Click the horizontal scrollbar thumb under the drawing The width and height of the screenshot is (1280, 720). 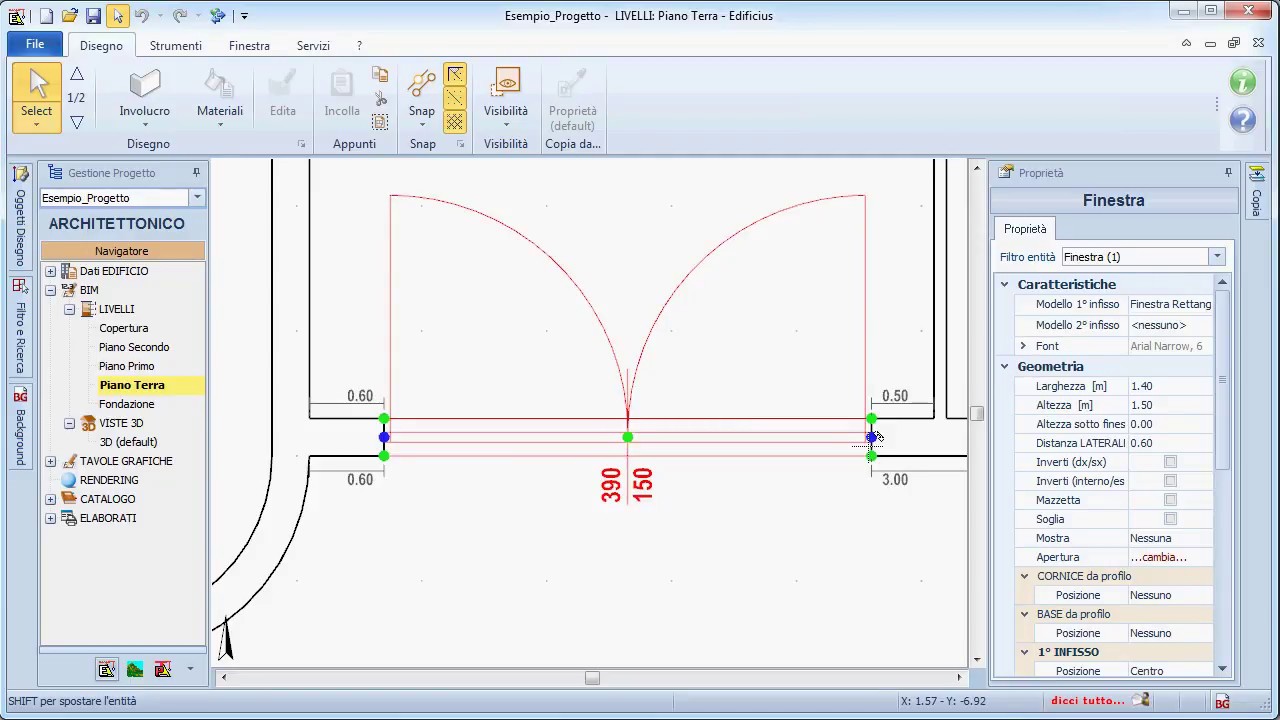tap(592, 678)
